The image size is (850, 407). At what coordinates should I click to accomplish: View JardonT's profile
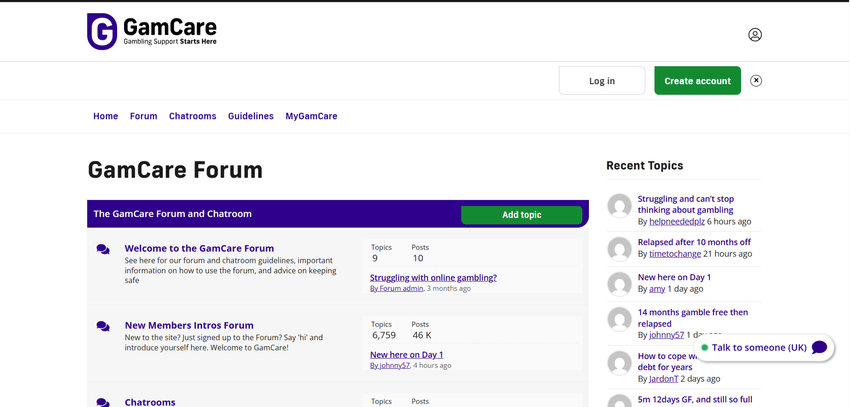664,379
